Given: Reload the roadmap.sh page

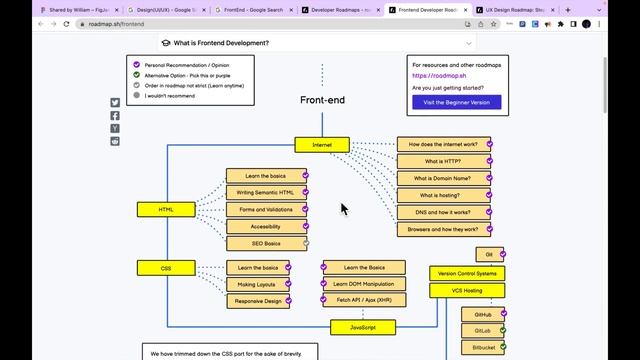Looking at the screenshot, I should pyautogui.click(x=67, y=24).
